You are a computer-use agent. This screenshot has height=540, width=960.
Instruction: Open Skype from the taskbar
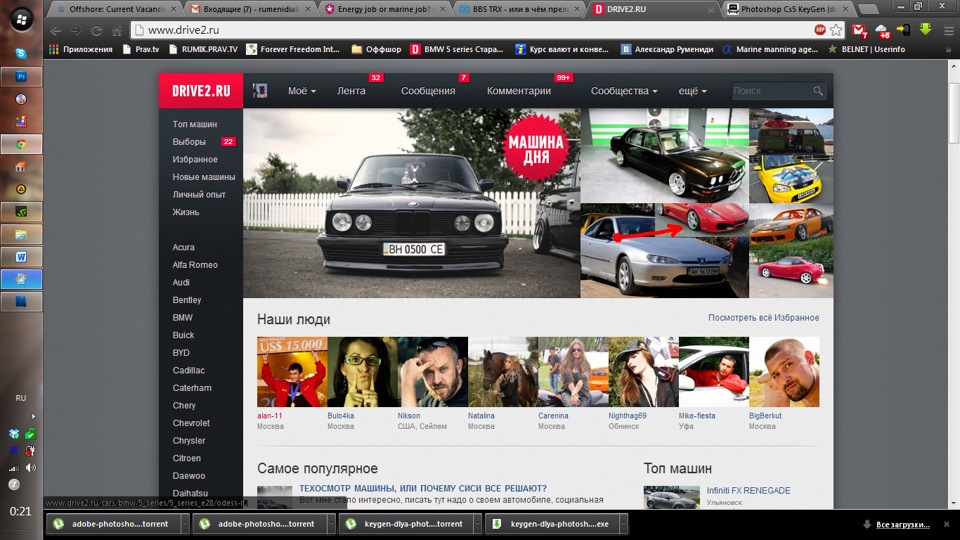click(21, 53)
